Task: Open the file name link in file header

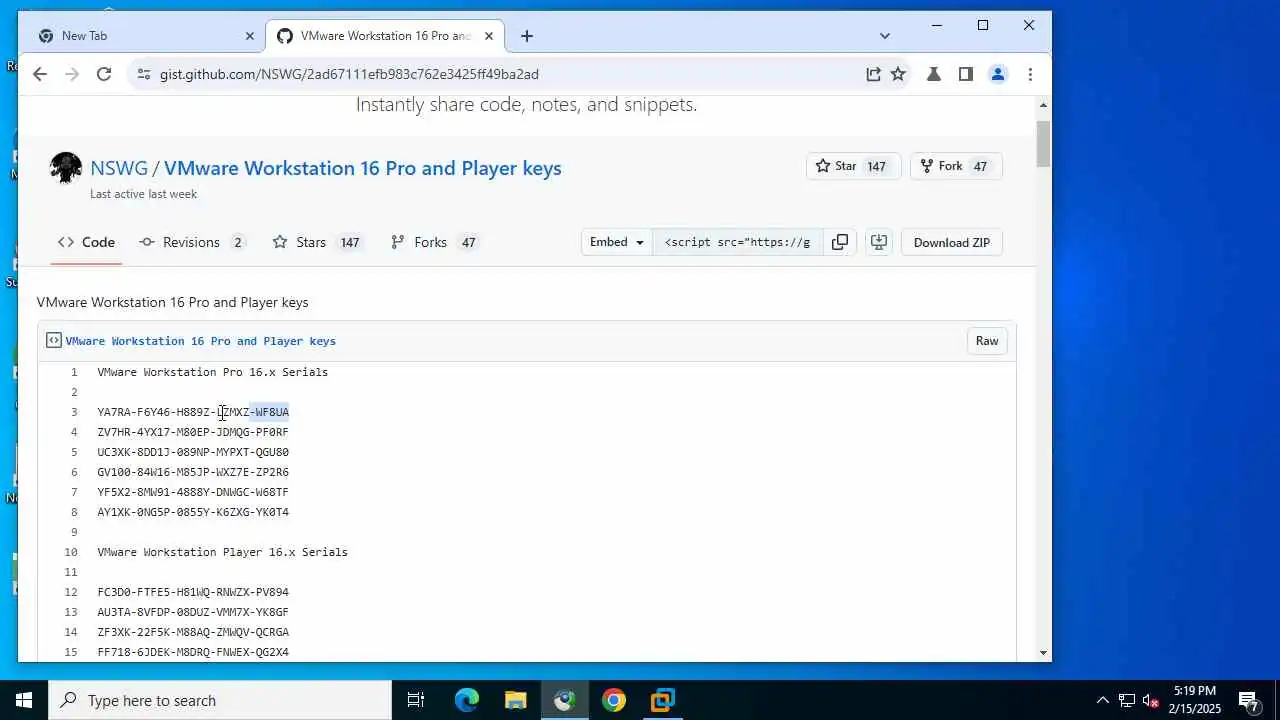Action: (x=201, y=341)
